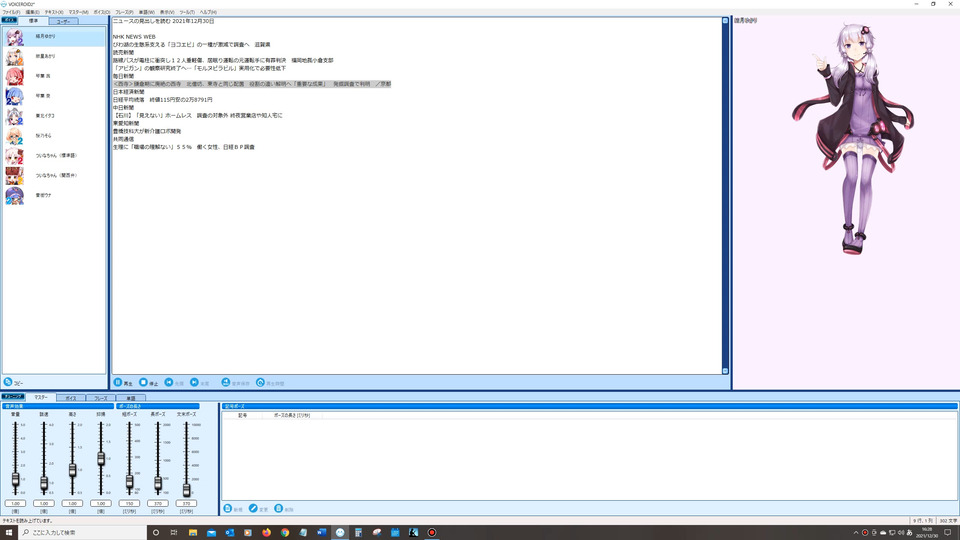This screenshot has width=960, height=540.
Task: Click the ポーズの長さ [ミリ秒] column header
Action: 292,416
